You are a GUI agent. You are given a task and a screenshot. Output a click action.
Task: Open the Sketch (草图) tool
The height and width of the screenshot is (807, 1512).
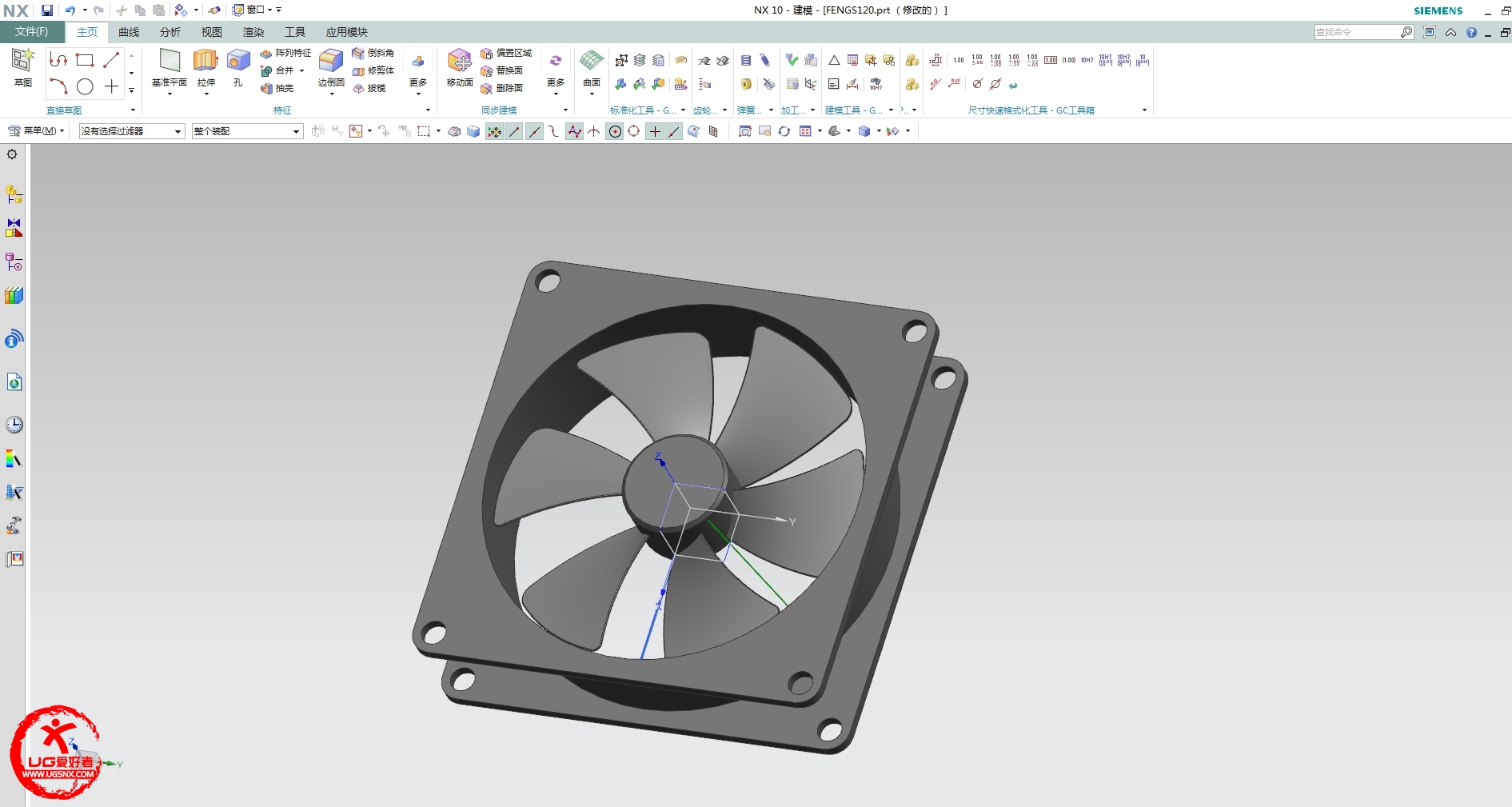click(x=22, y=66)
